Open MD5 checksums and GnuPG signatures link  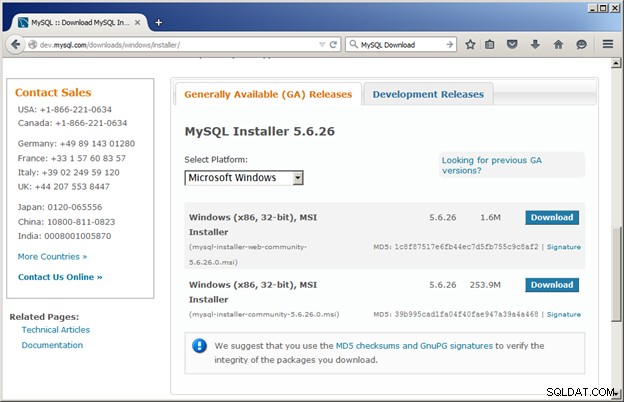(x=414, y=345)
